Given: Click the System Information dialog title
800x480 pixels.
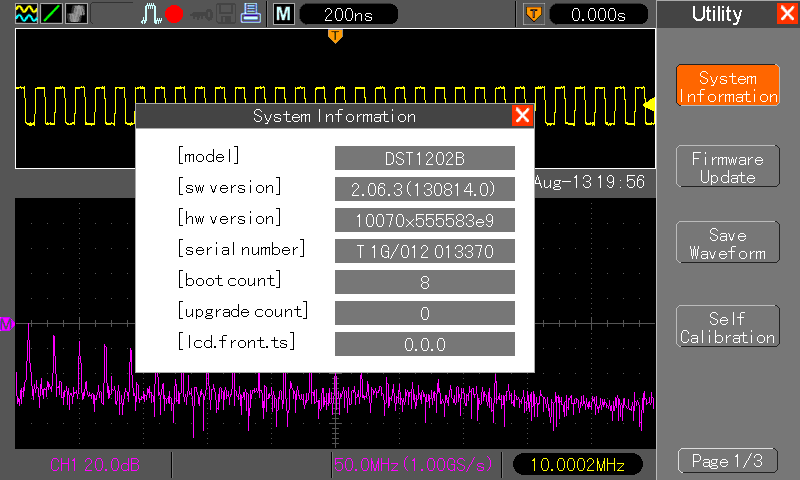Looking at the screenshot, I should pyautogui.click(x=334, y=116).
